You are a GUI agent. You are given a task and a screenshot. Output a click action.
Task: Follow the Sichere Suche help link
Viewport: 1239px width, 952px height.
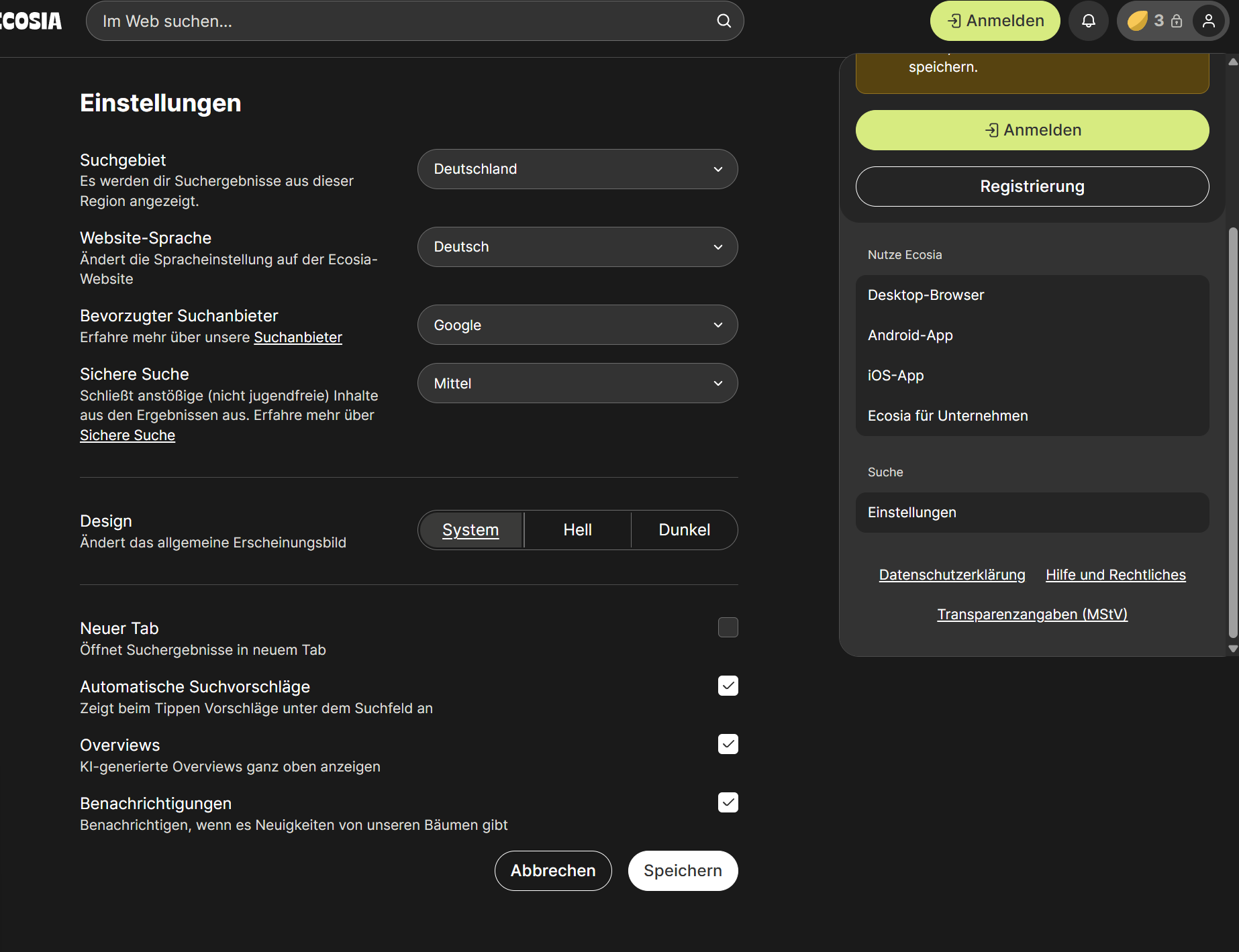[128, 435]
